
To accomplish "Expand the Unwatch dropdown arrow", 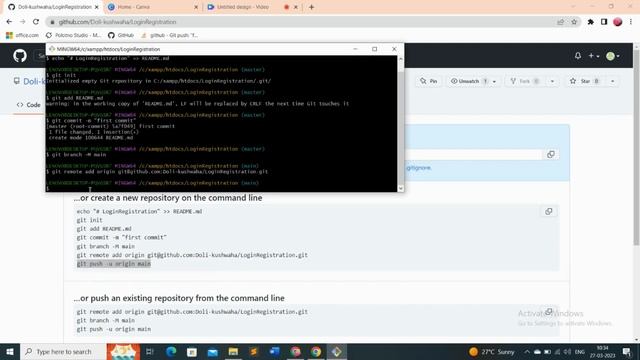I will (x=494, y=81).
